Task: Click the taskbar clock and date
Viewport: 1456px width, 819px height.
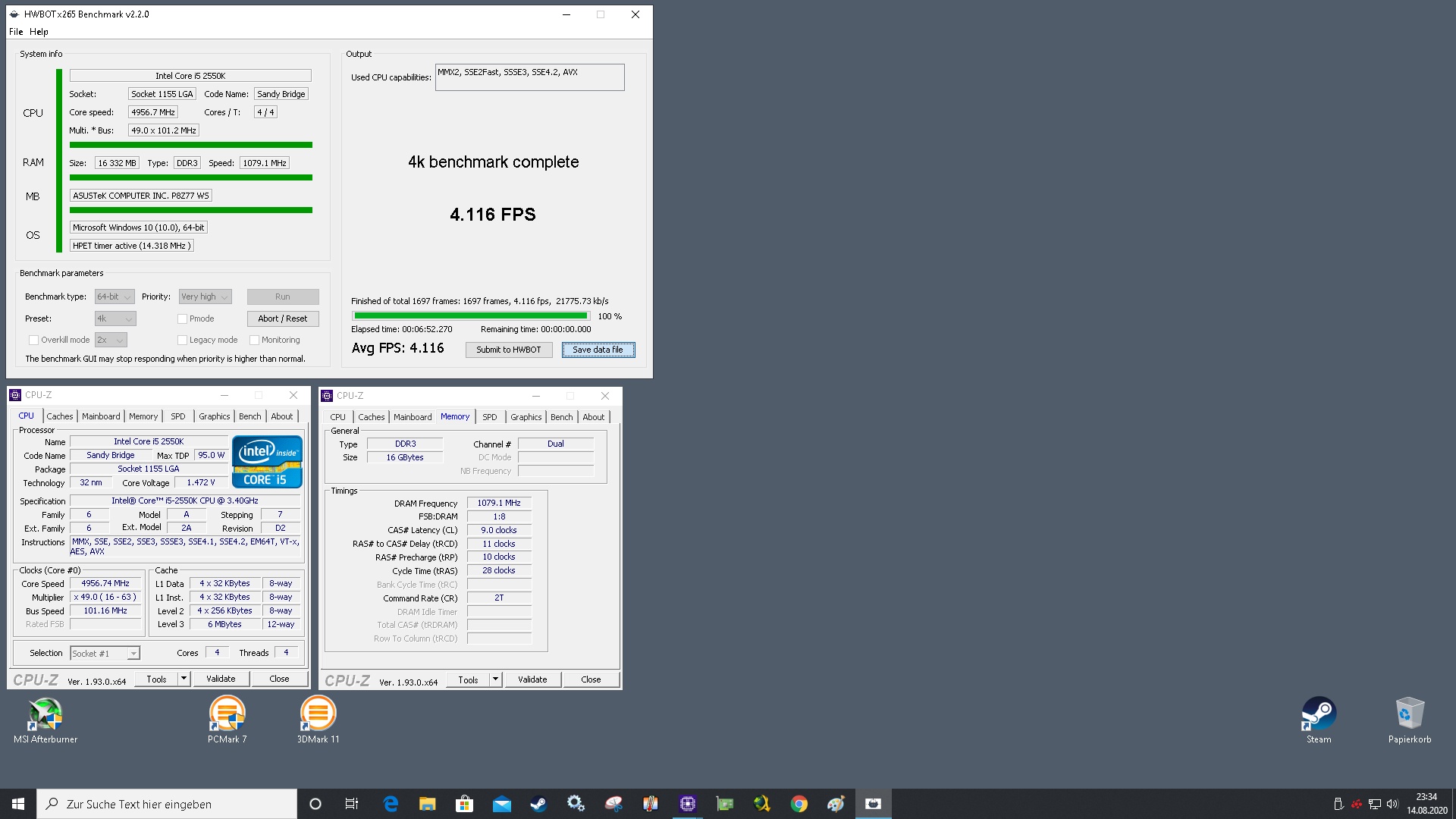Action: [1426, 804]
